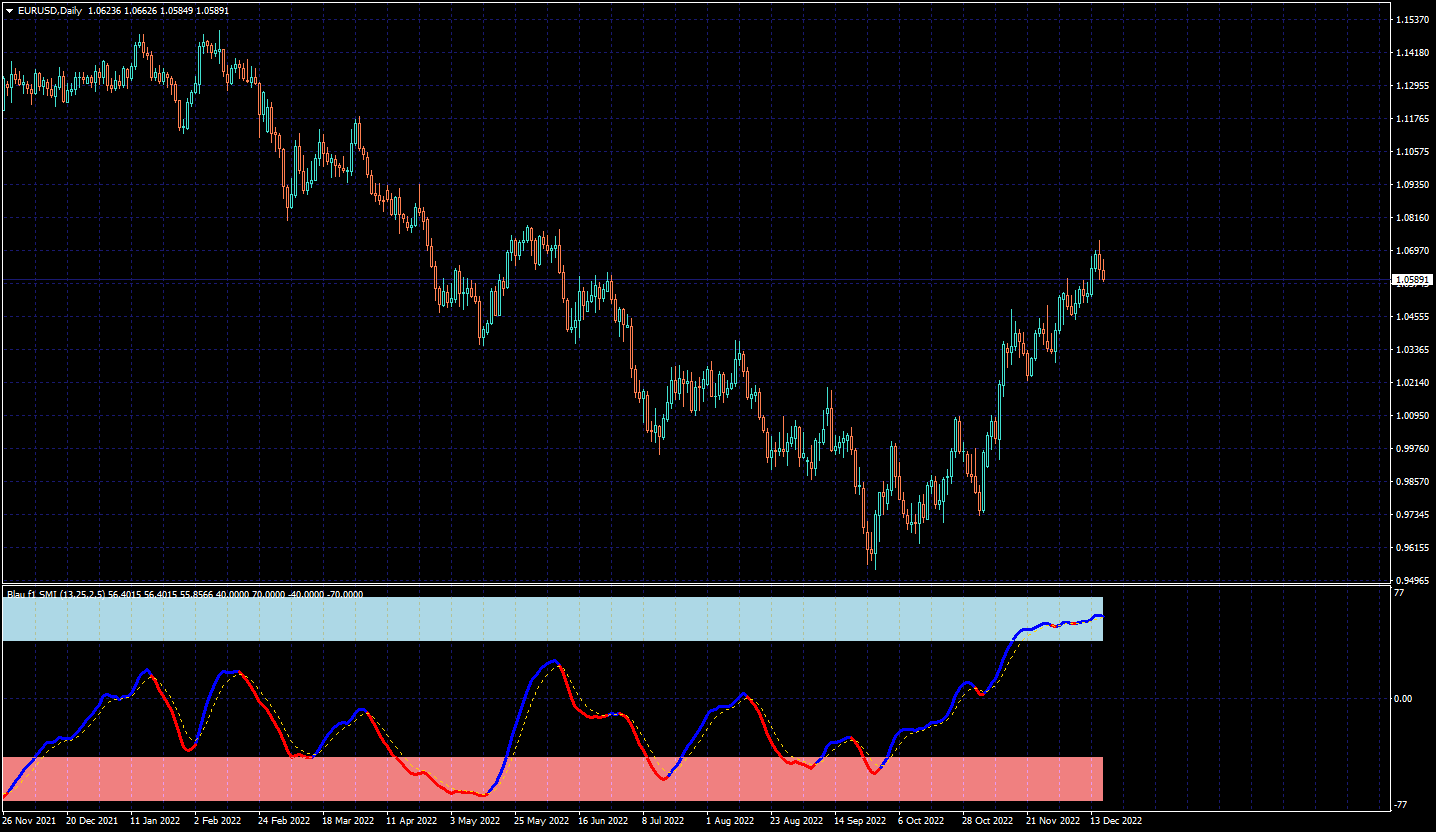Screen dimensions: 1436x832
Task: Click the 11 Apr 2022 date label
Action: coord(411,821)
